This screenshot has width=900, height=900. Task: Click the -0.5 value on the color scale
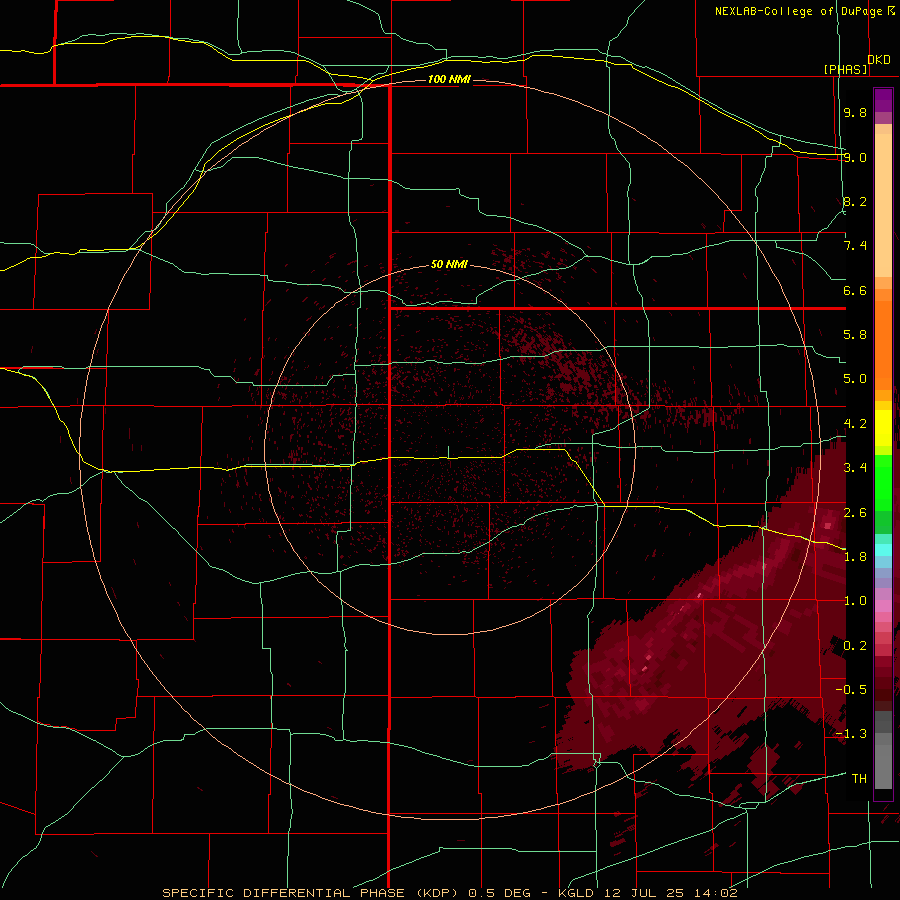[851, 689]
